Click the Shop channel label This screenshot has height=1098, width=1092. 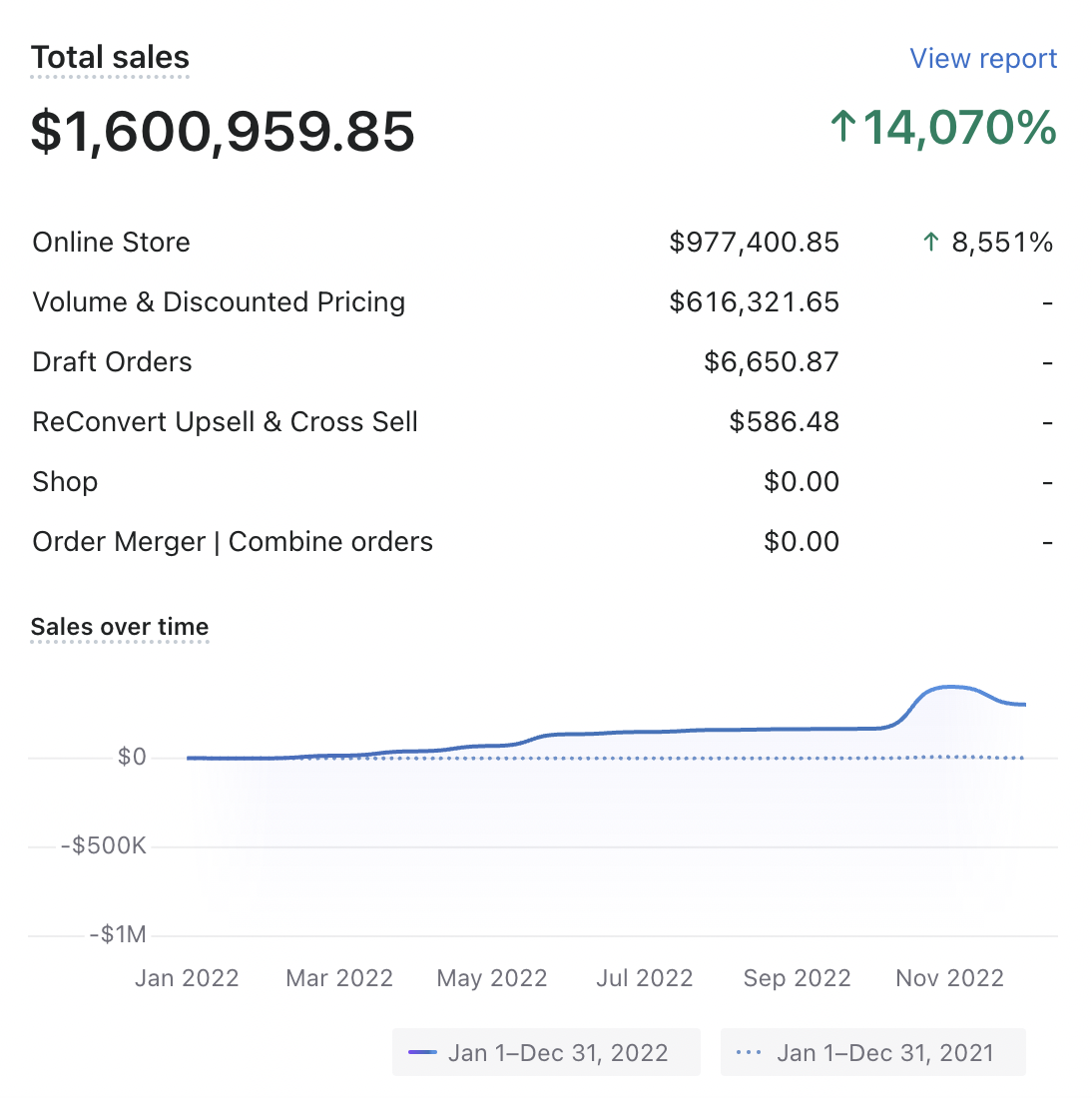point(65,482)
